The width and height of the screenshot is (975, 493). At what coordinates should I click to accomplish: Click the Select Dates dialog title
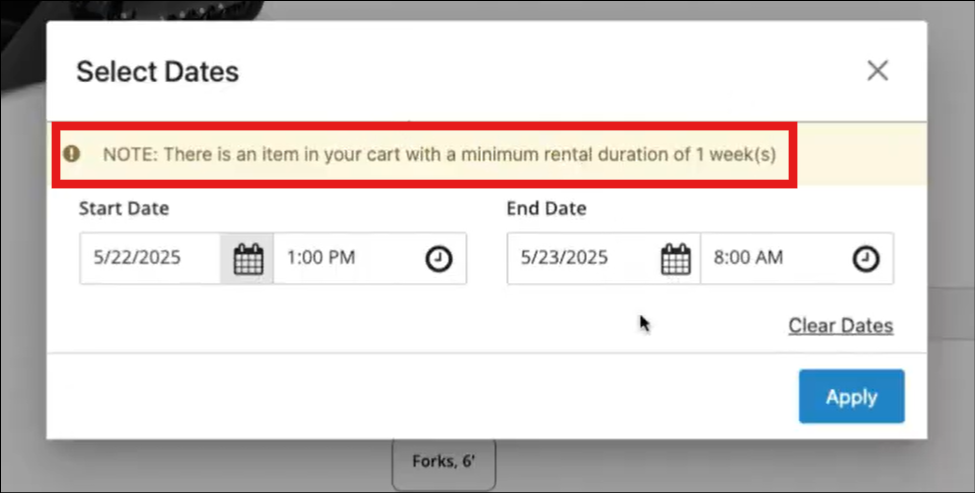pyautogui.click(x=157, y=72)
